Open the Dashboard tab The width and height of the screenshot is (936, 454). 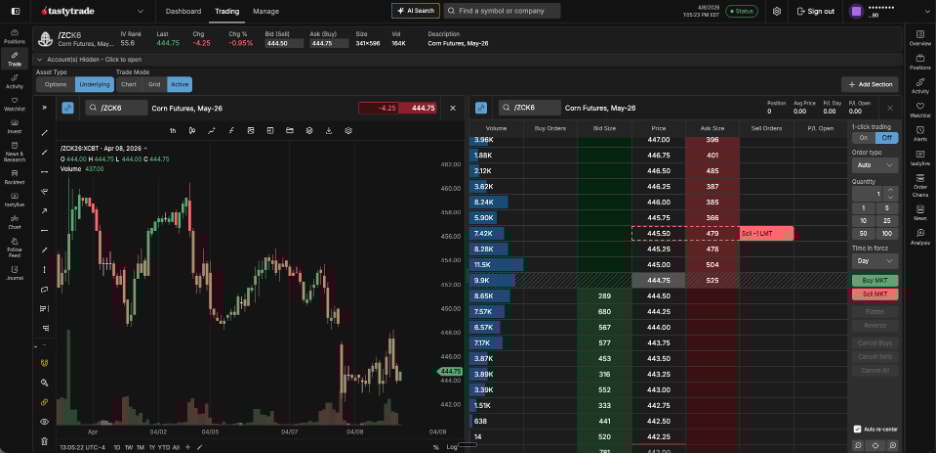(183, 11)
